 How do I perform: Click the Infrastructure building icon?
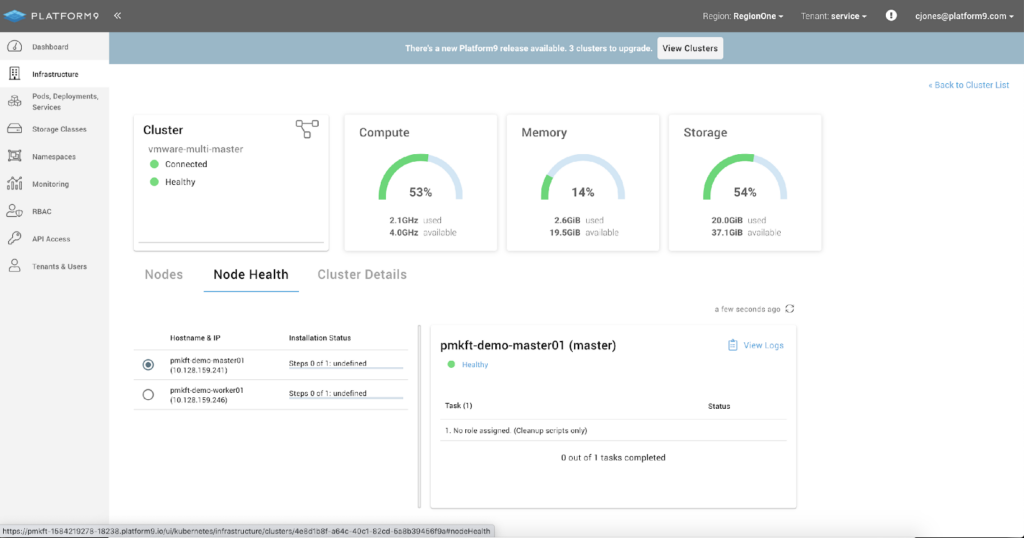pos(14,74)
